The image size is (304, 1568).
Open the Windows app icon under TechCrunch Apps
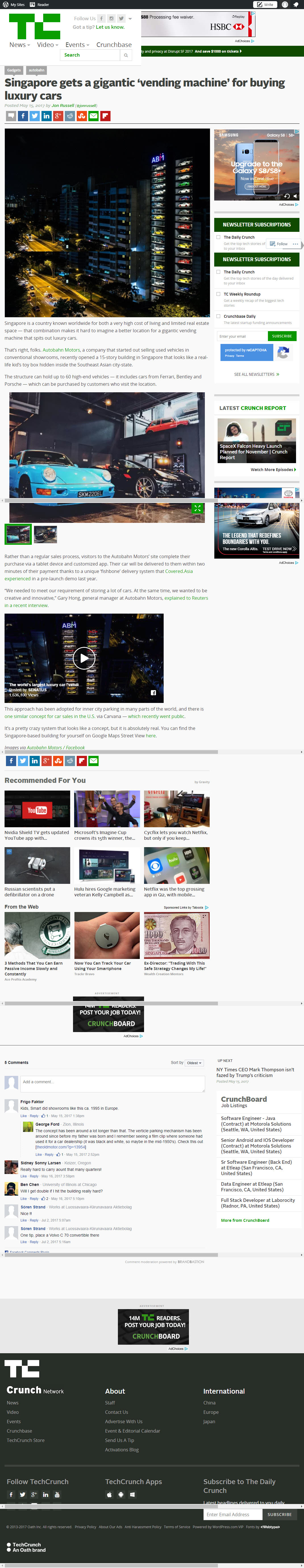point(133,1494)
